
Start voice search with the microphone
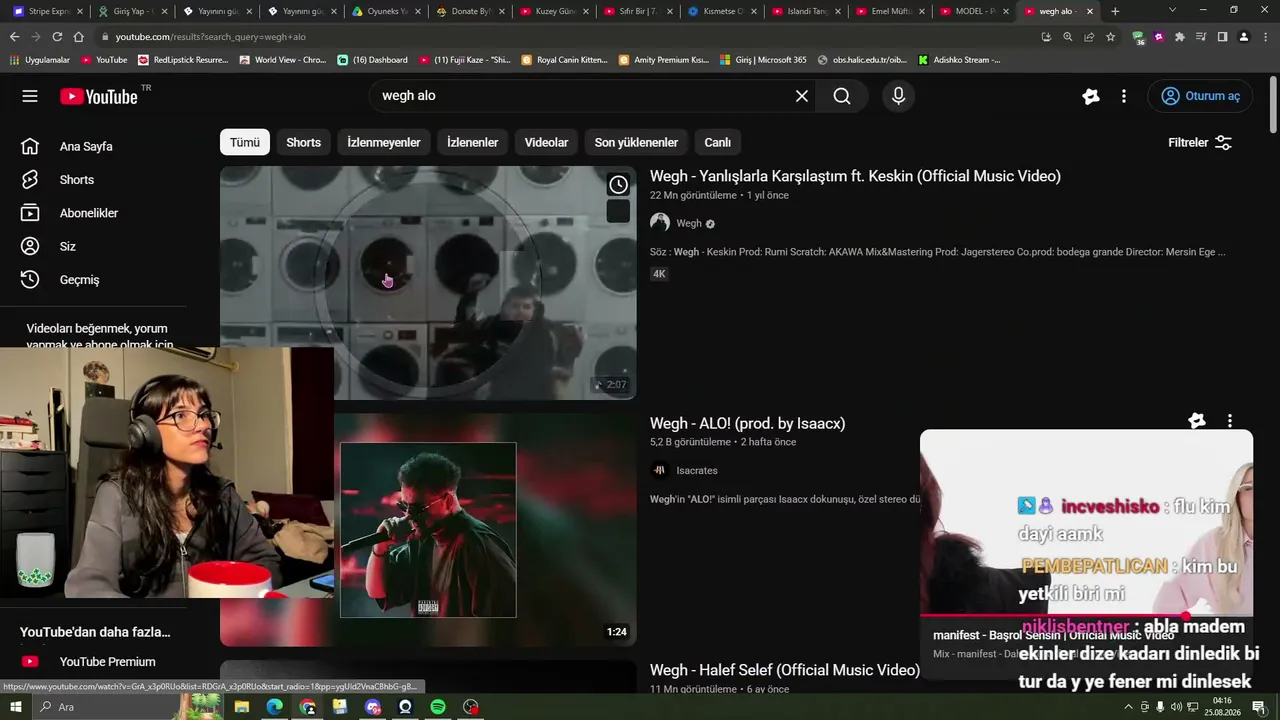pyautogui.click(x=898, y=96)
